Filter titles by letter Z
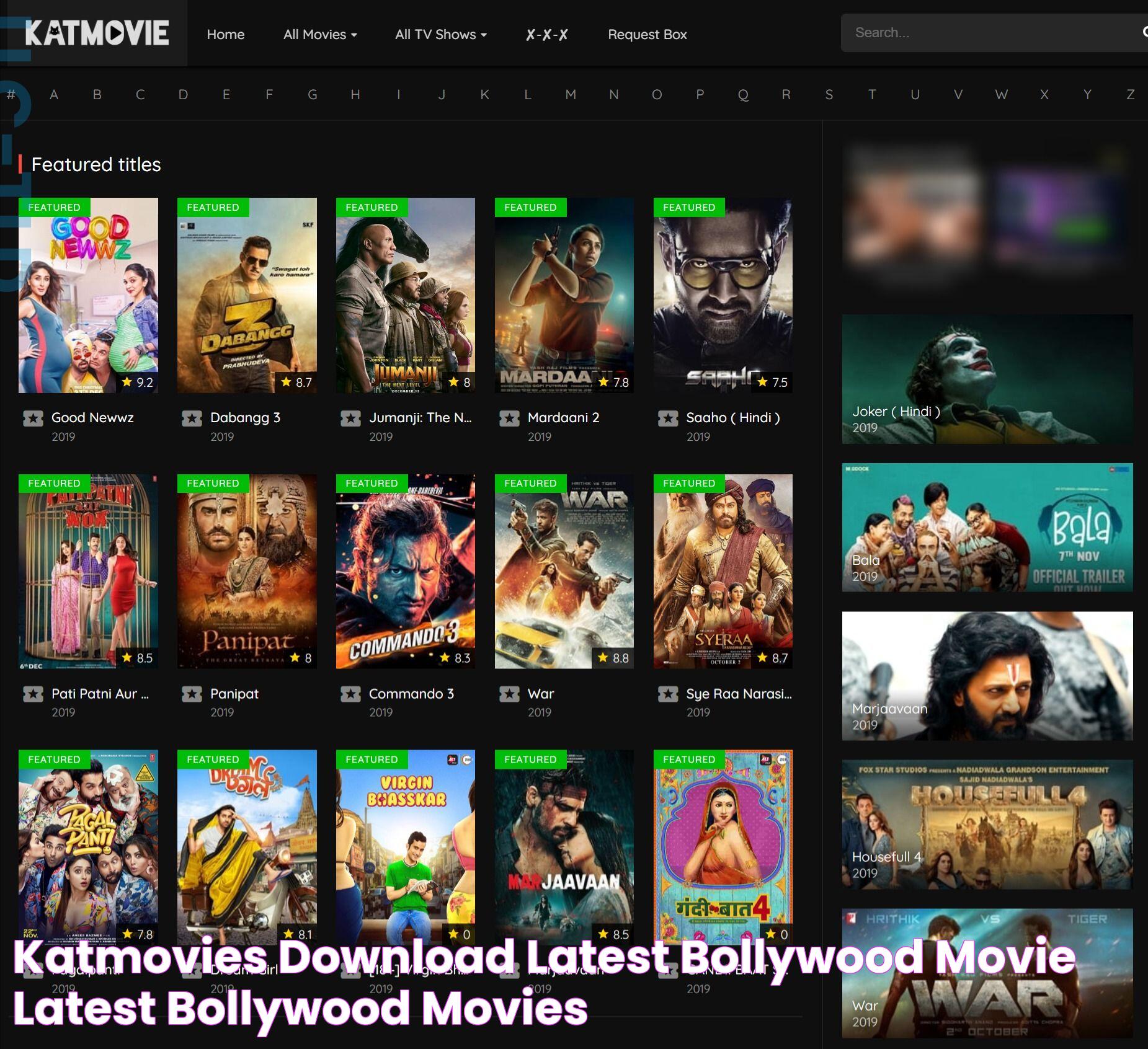The image size is (1148, 1049). pyautogui.click(x=1130, y=95)
